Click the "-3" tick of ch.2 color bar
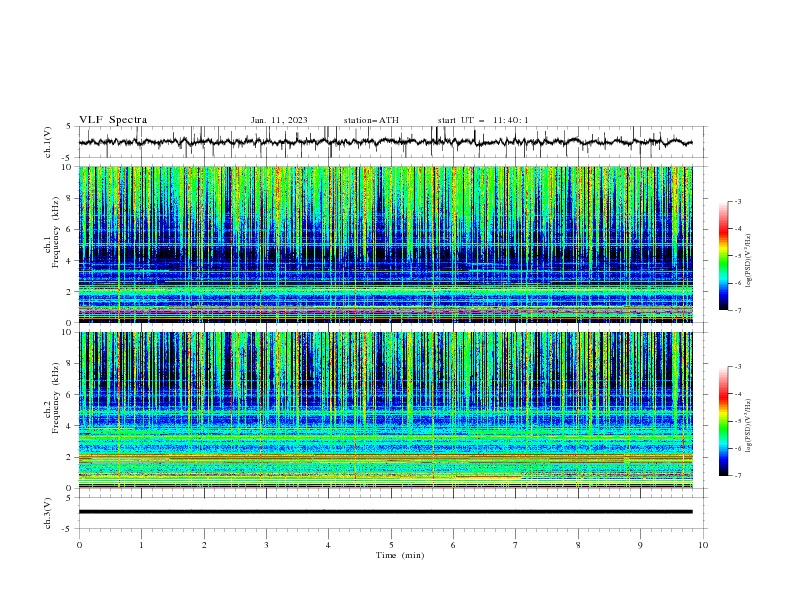792x612 pixels. coord(737,367)
